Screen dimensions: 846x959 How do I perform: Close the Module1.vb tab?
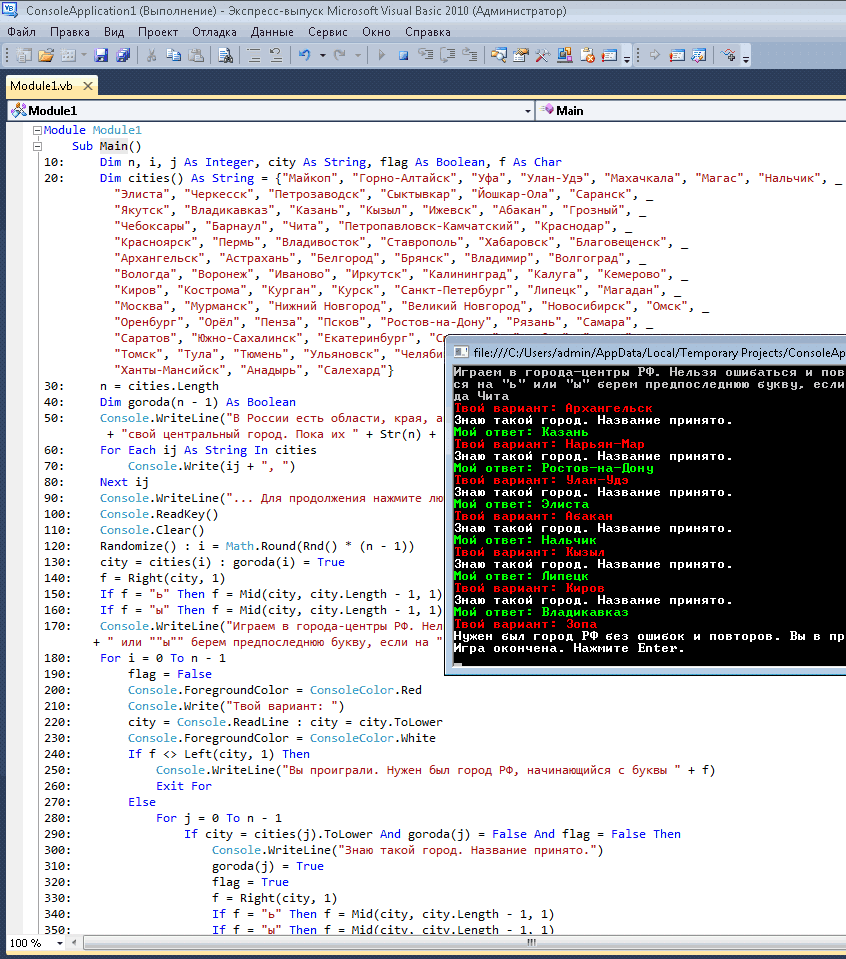[x=88, y=86]
